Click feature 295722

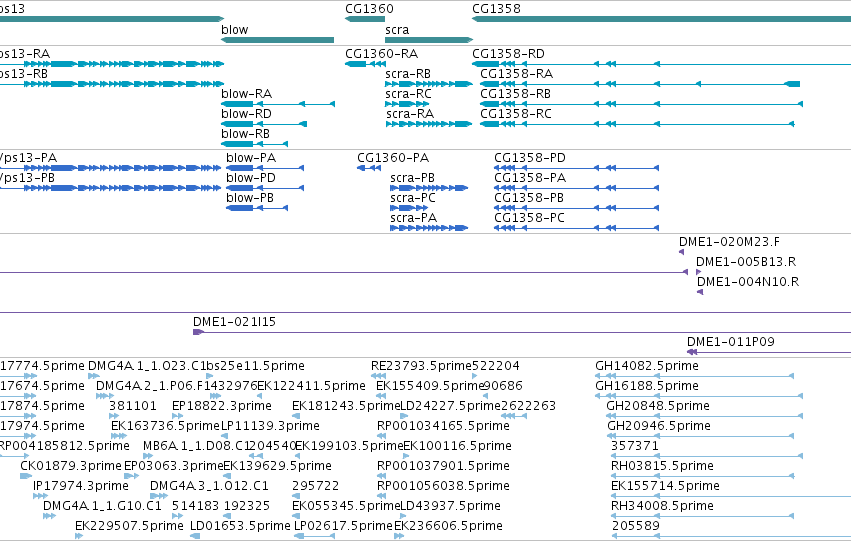pos(295,497)
